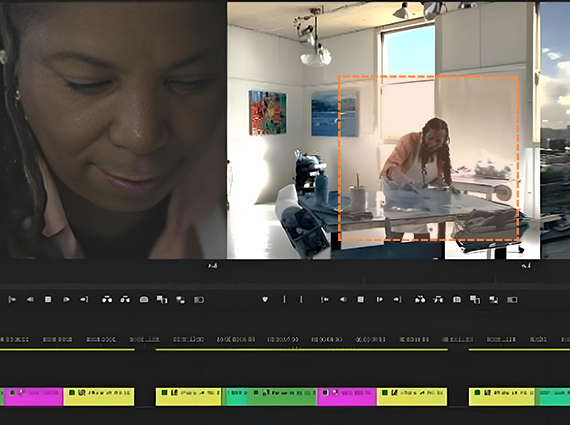570x425 pixels.
Task: Click overlapping-squares icon under the left viewer
Action: [162, 299]
